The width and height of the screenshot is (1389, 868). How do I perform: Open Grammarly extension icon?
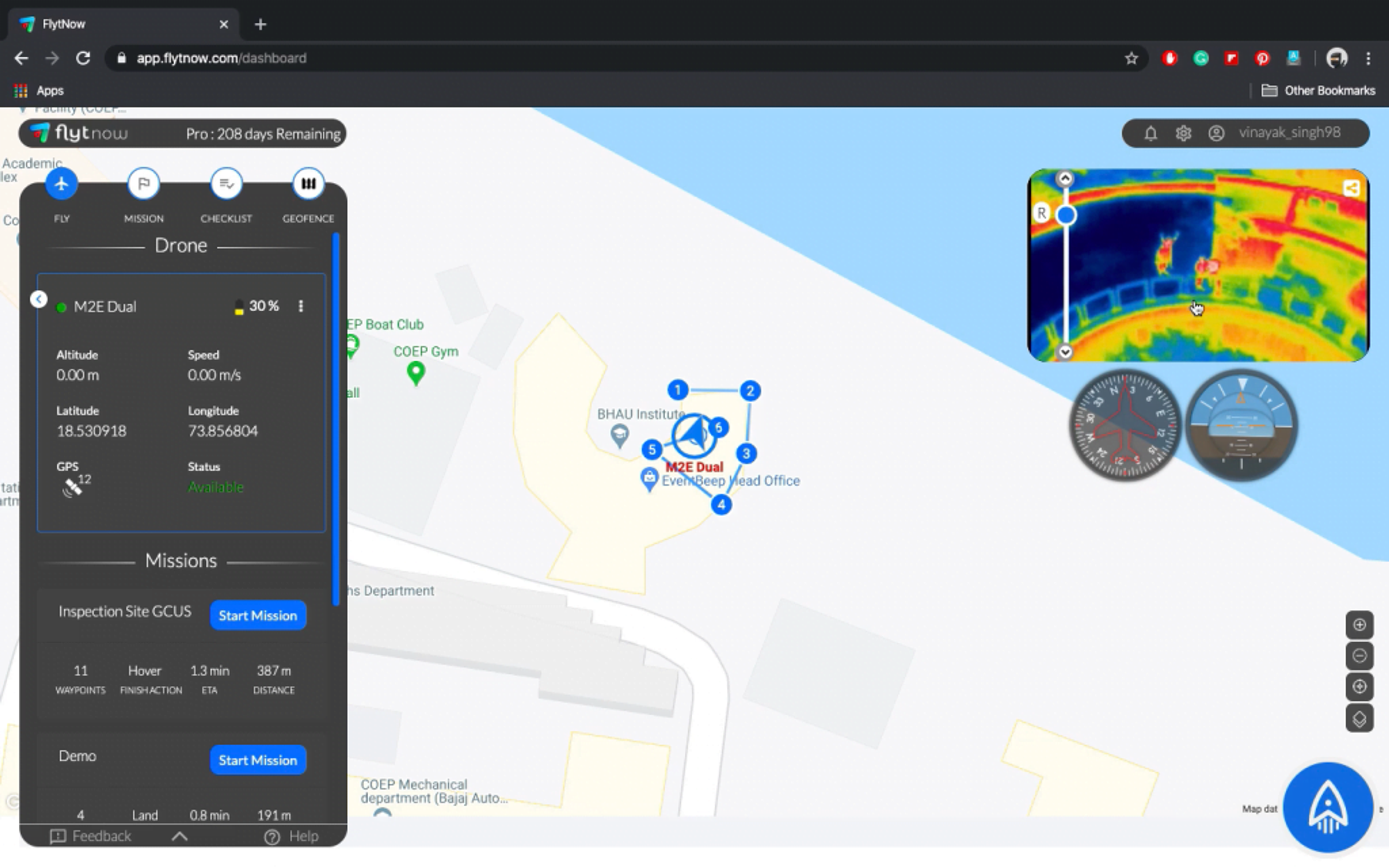point(1201,58)
